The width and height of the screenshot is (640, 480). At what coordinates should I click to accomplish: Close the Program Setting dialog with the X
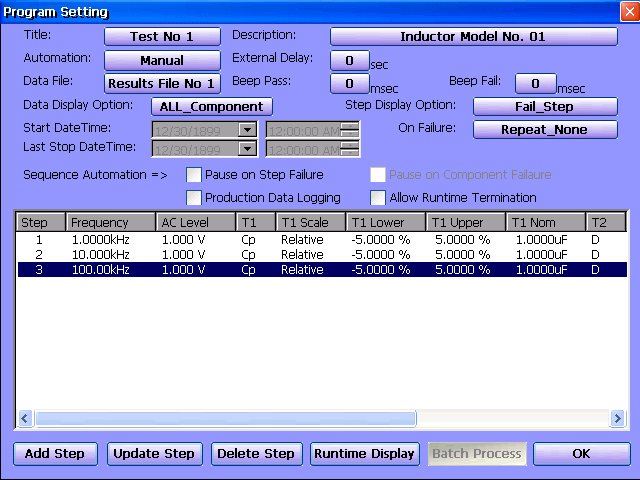tap(629, 11)
